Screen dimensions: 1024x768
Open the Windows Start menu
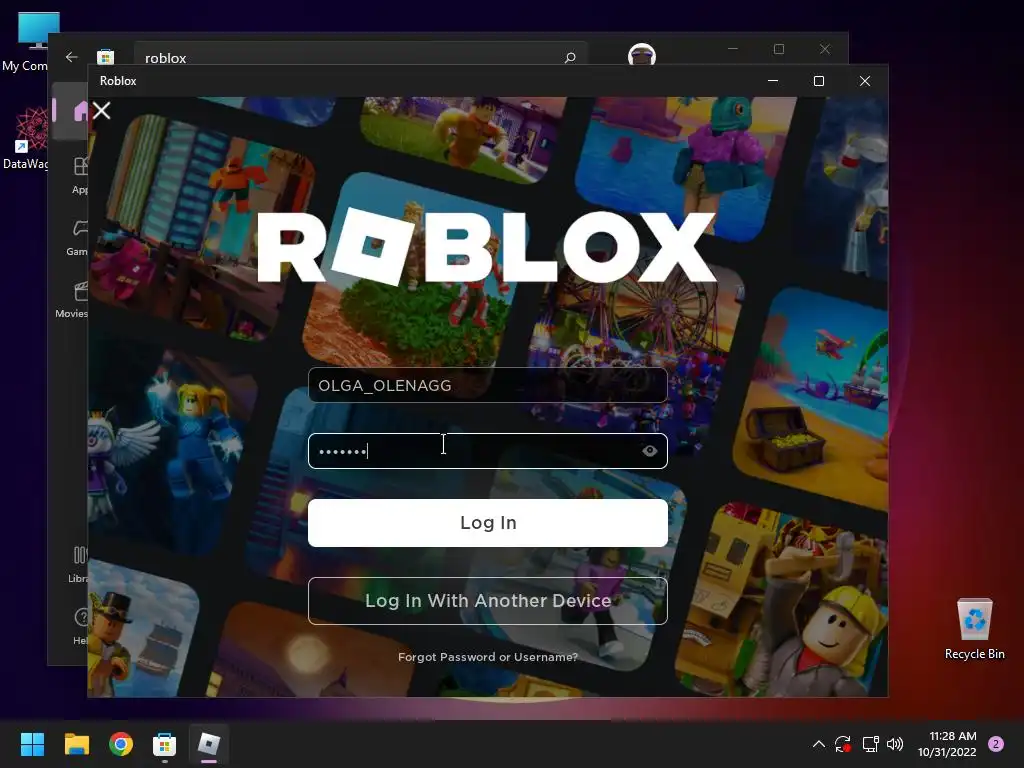tap(32, 744)
